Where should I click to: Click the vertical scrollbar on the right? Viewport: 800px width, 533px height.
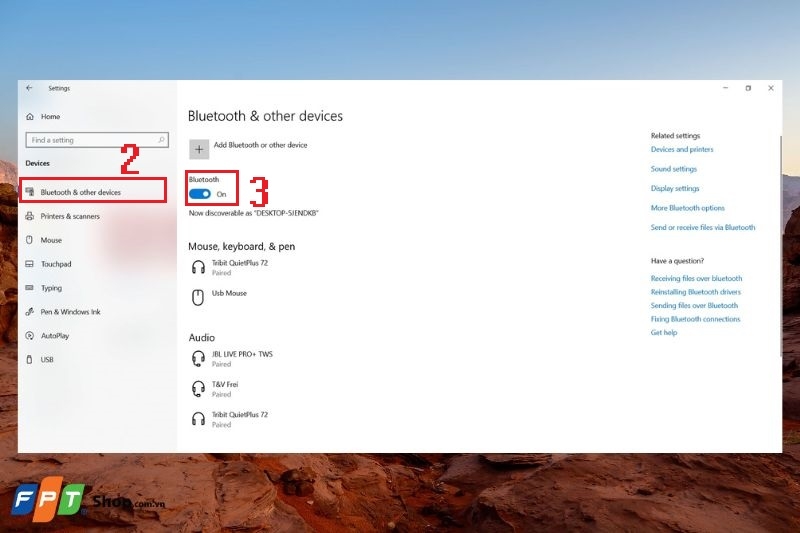(780, 245)
